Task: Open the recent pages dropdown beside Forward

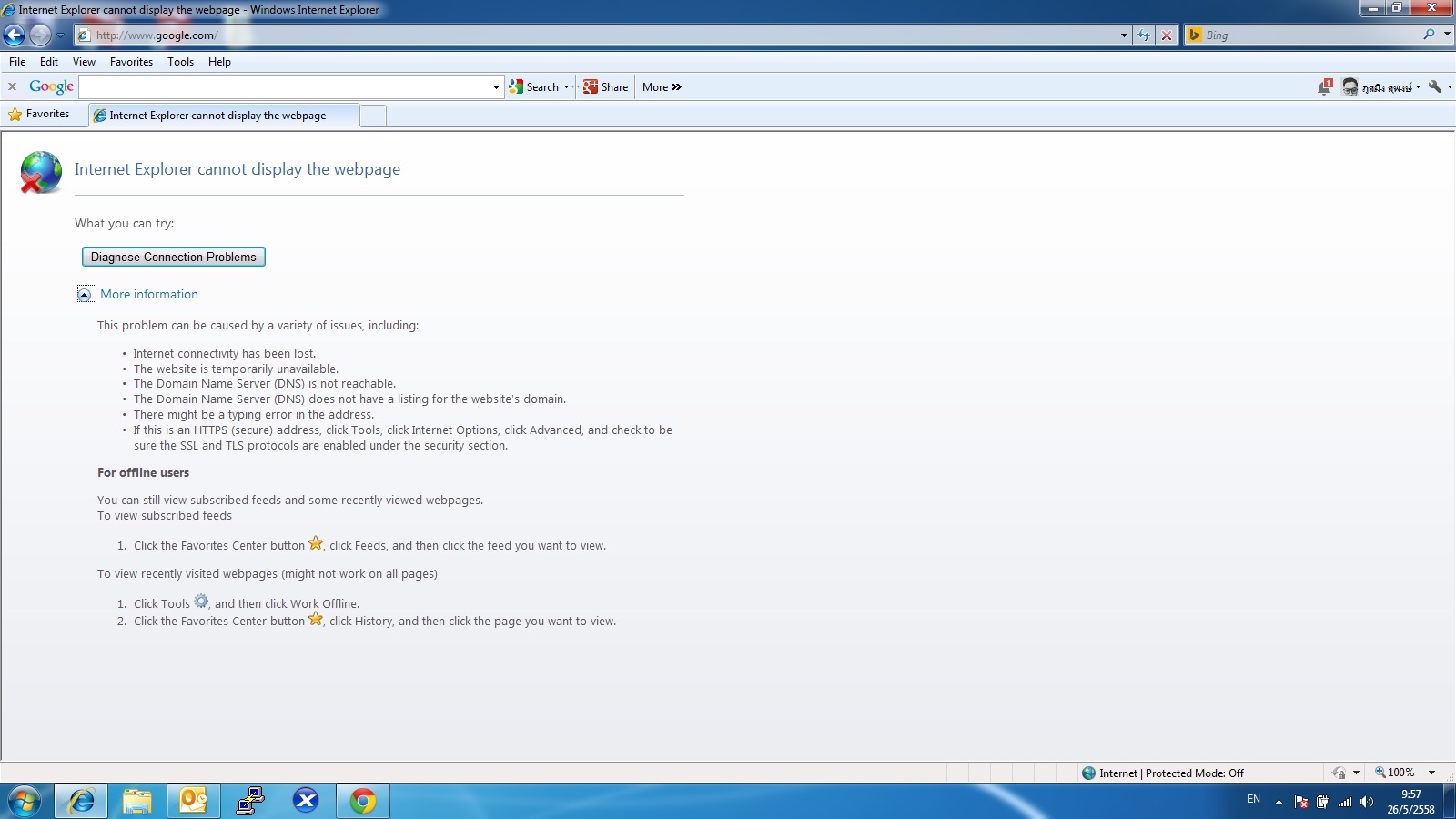Action: coord(60,35)
